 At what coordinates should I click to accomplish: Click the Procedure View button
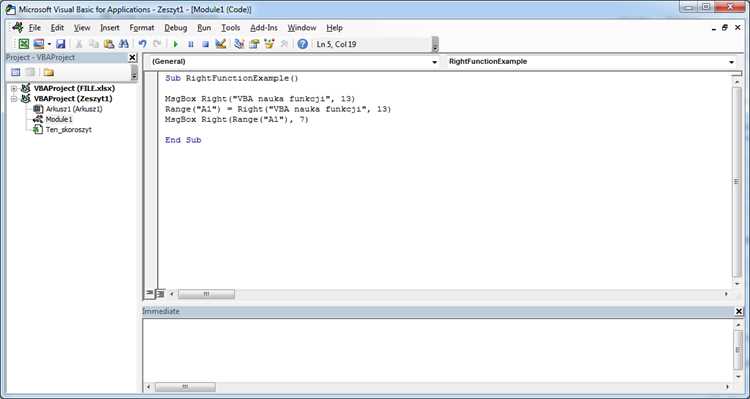click(x=150, y=293)
